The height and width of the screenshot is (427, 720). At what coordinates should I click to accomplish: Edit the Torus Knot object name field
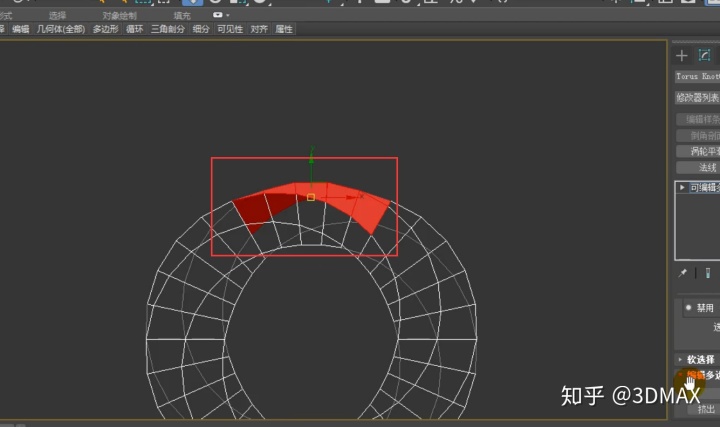click(x=697, y=77)
